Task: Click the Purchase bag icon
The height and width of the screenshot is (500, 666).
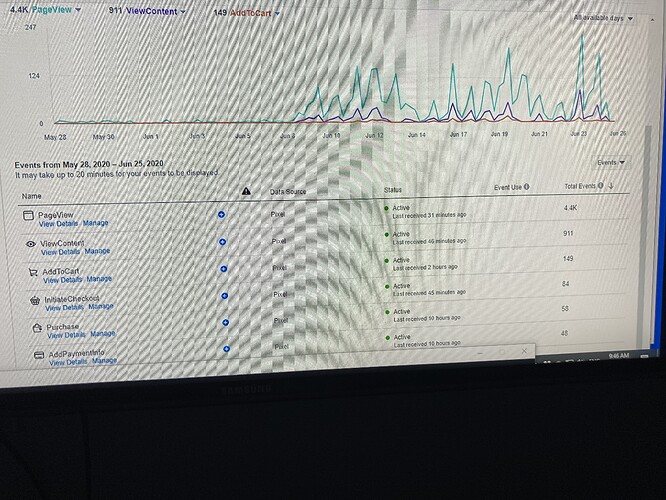Action: tap(37, 328)
